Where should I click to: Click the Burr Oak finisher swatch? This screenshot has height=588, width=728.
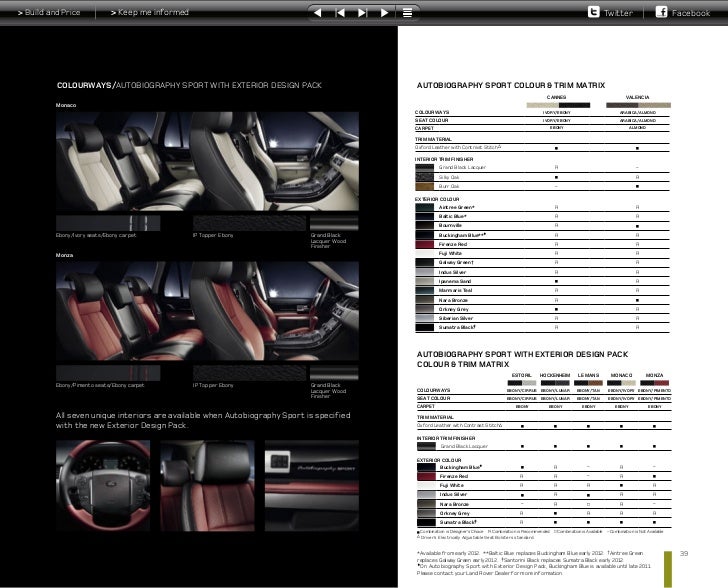(424, 186)
